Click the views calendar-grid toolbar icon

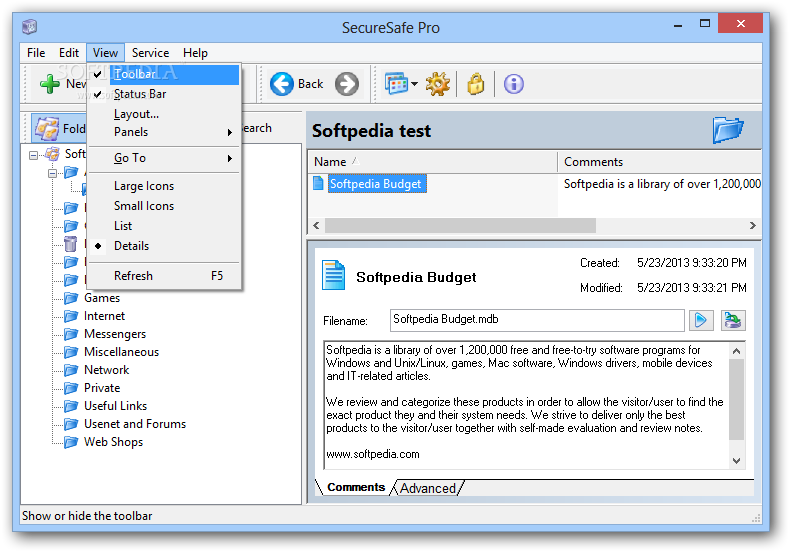coord(397,84)
